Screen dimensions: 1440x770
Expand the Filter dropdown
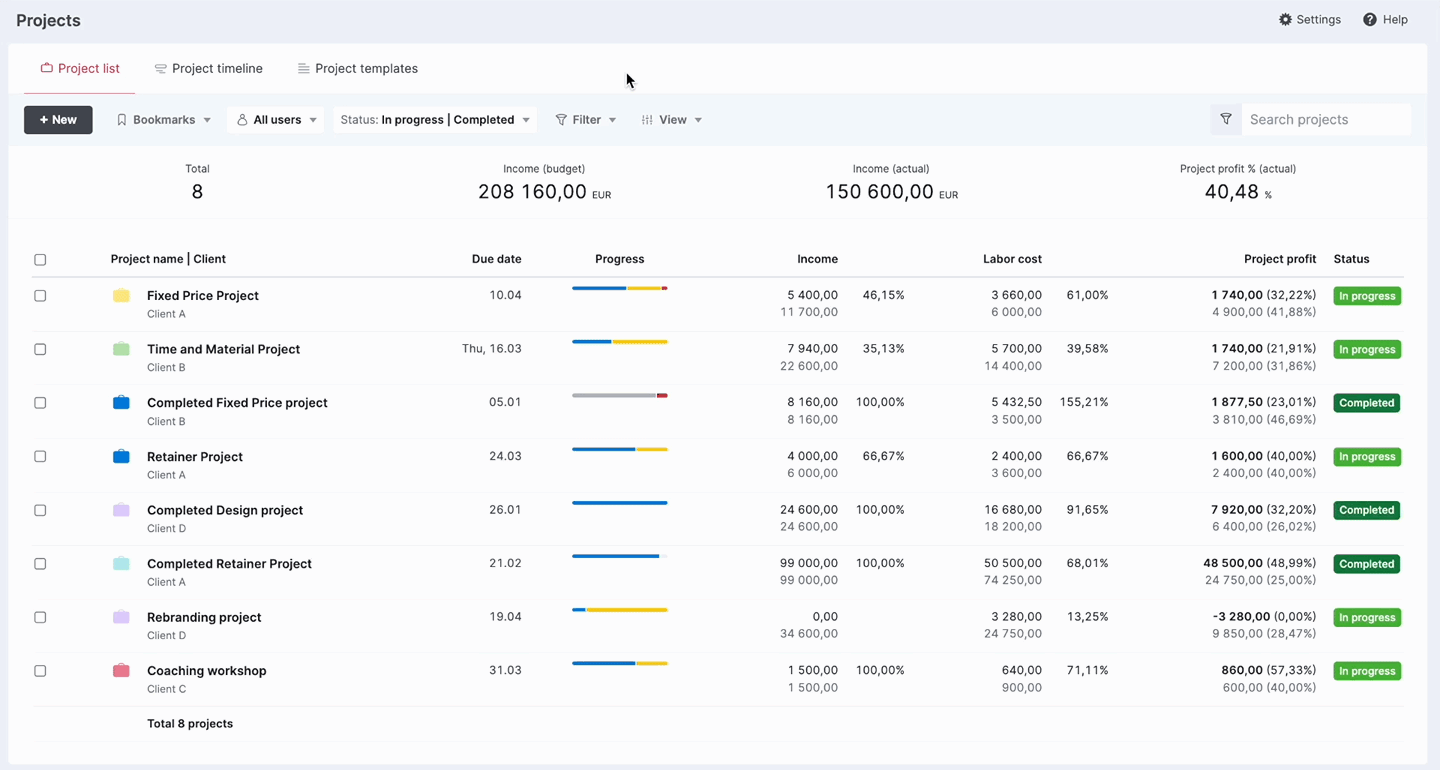586,120
